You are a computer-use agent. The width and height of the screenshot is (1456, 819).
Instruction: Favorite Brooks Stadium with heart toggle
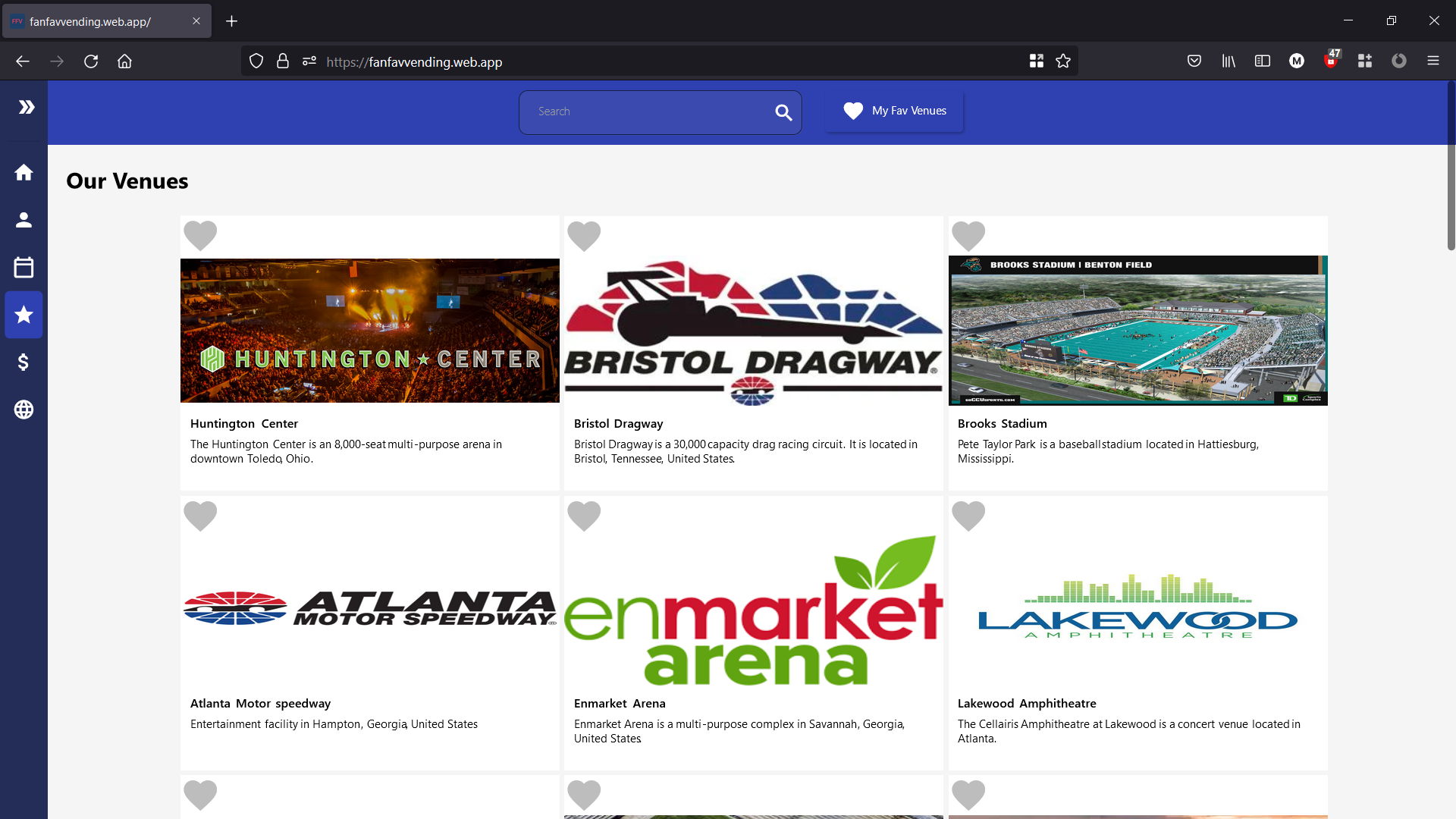[968, 236]
